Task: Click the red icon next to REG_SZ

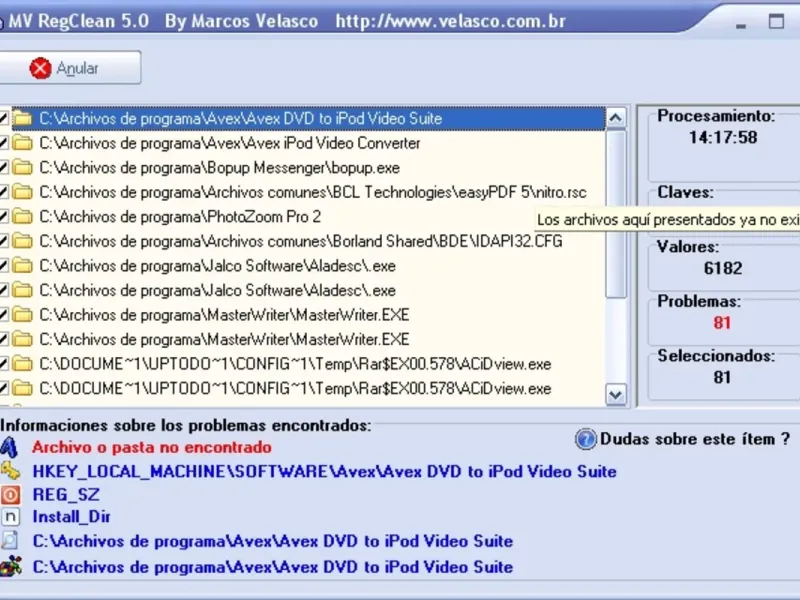Action: pos(10,494)
